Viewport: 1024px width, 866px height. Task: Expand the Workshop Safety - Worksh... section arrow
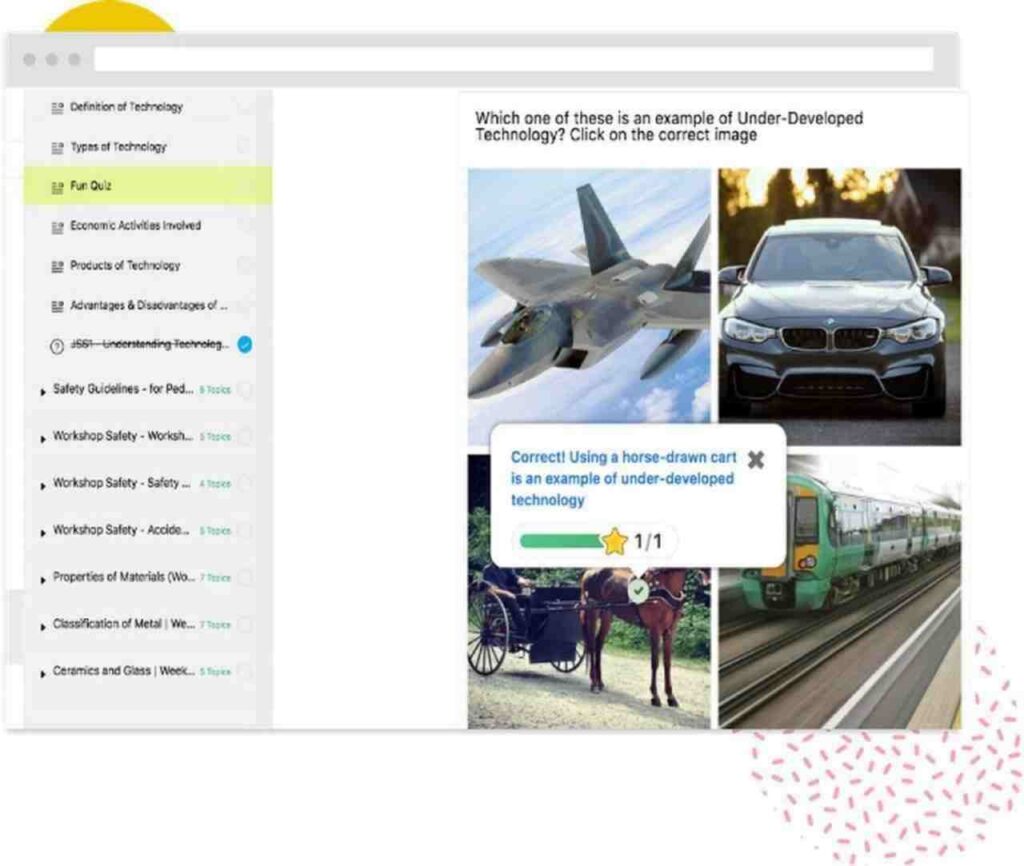[43, 439]
